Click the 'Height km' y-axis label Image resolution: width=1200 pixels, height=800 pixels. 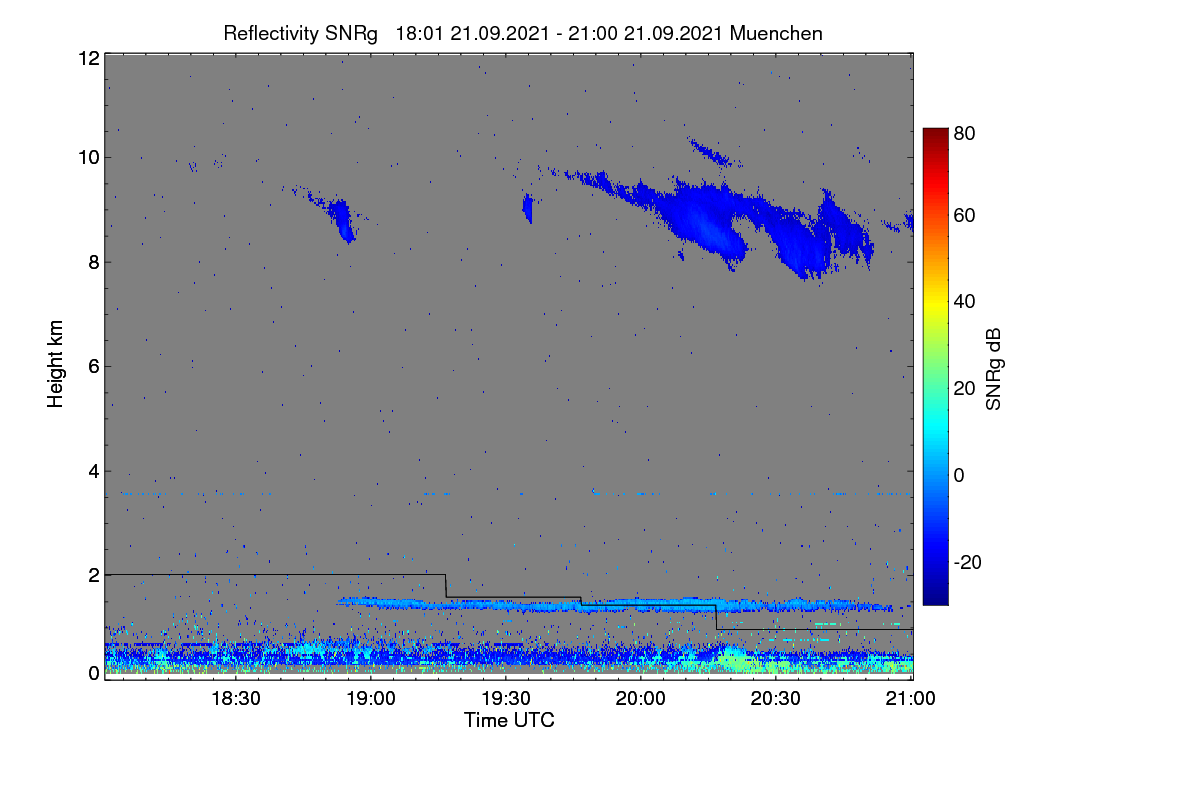pos(55,364)
